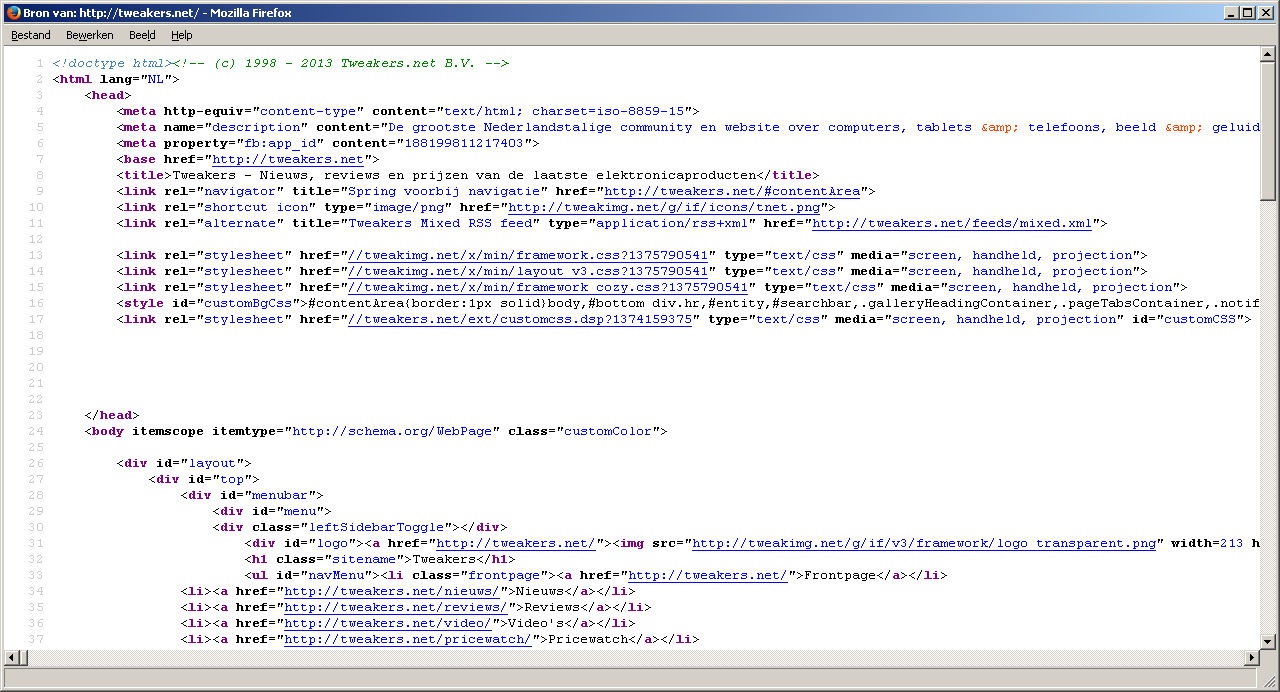Open the #contentArea navigator link

click(x=731, y=191)
